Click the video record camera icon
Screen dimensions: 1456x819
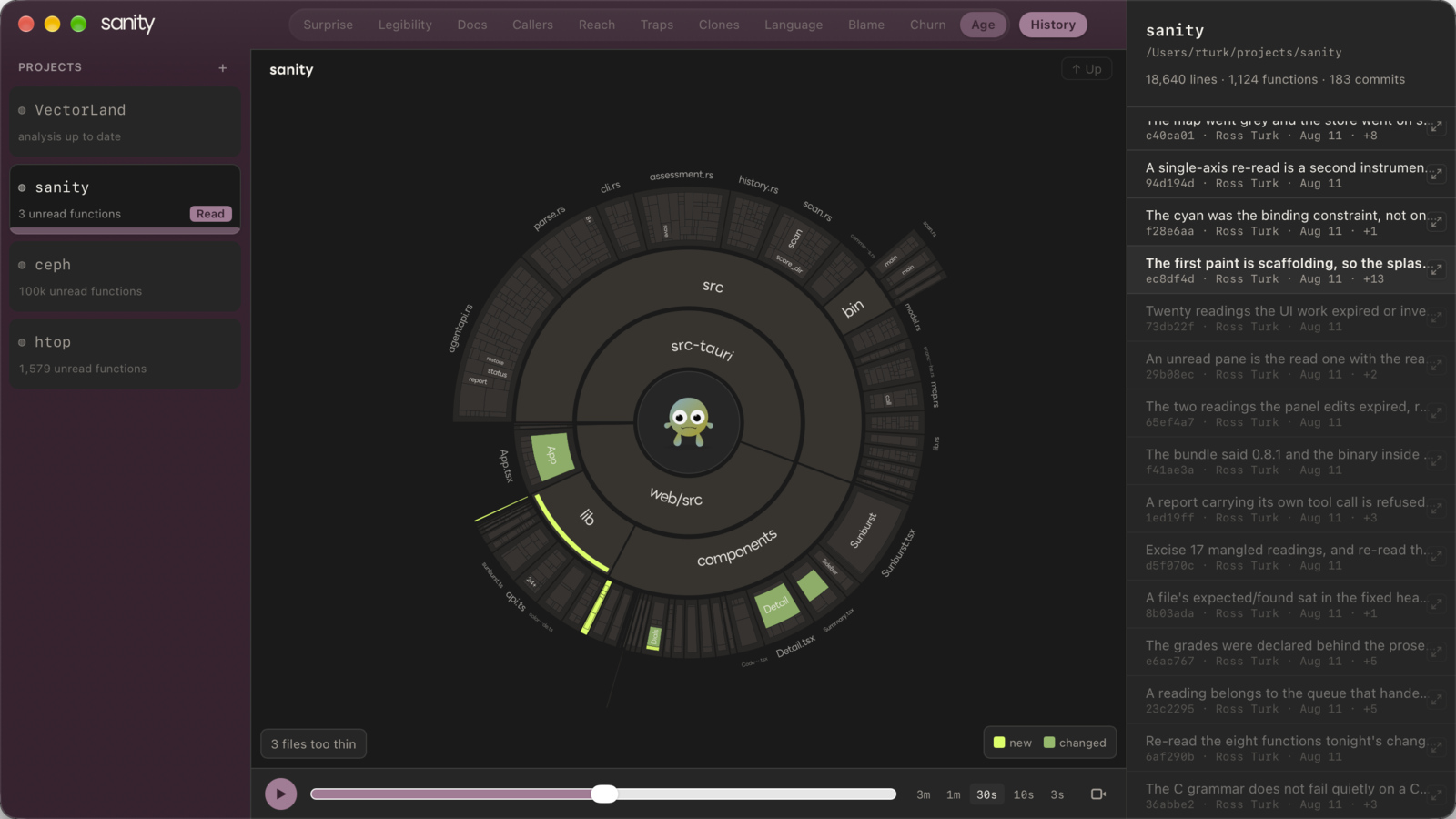1098,794
